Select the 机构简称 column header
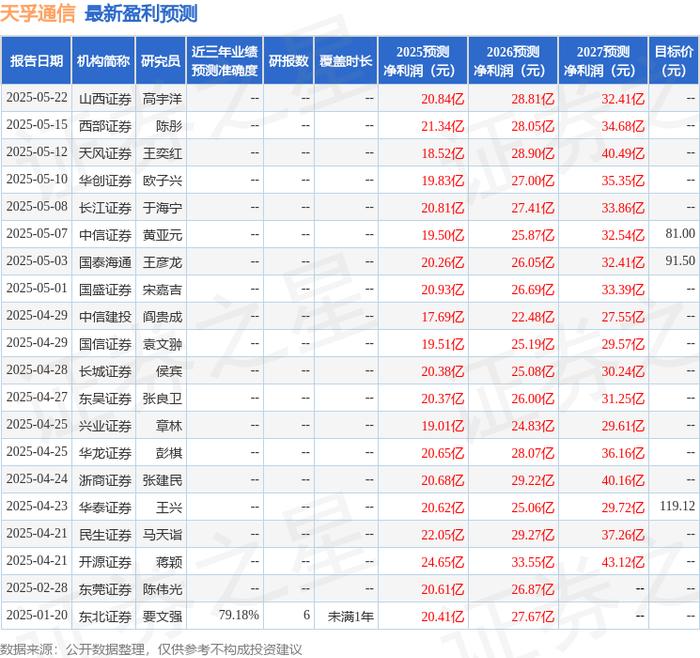 point(103,61)
